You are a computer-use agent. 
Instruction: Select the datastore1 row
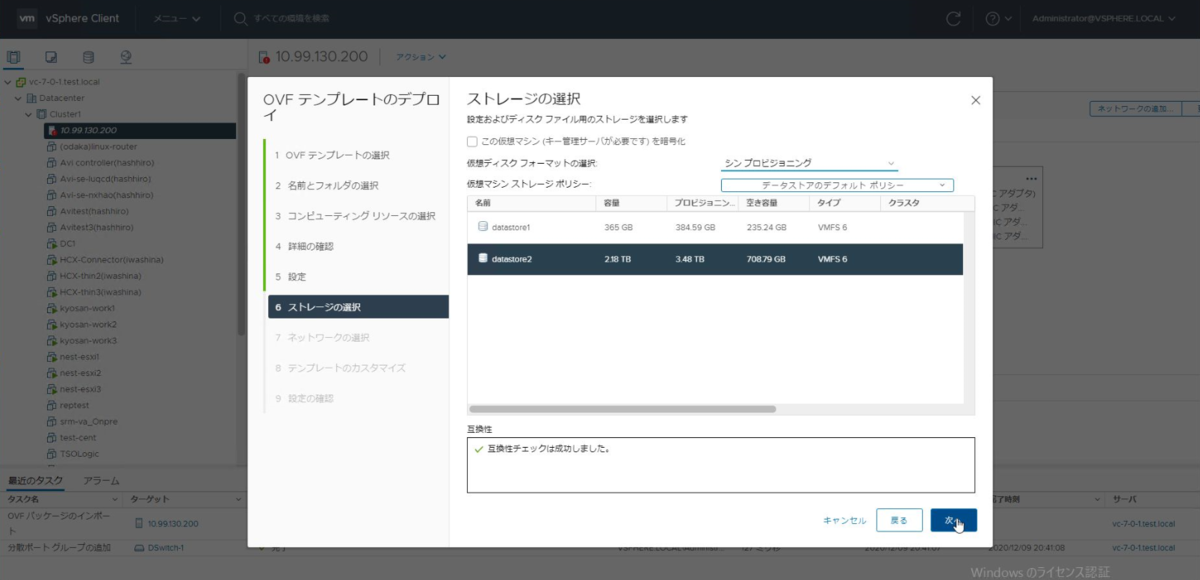[x=714, y=227]
